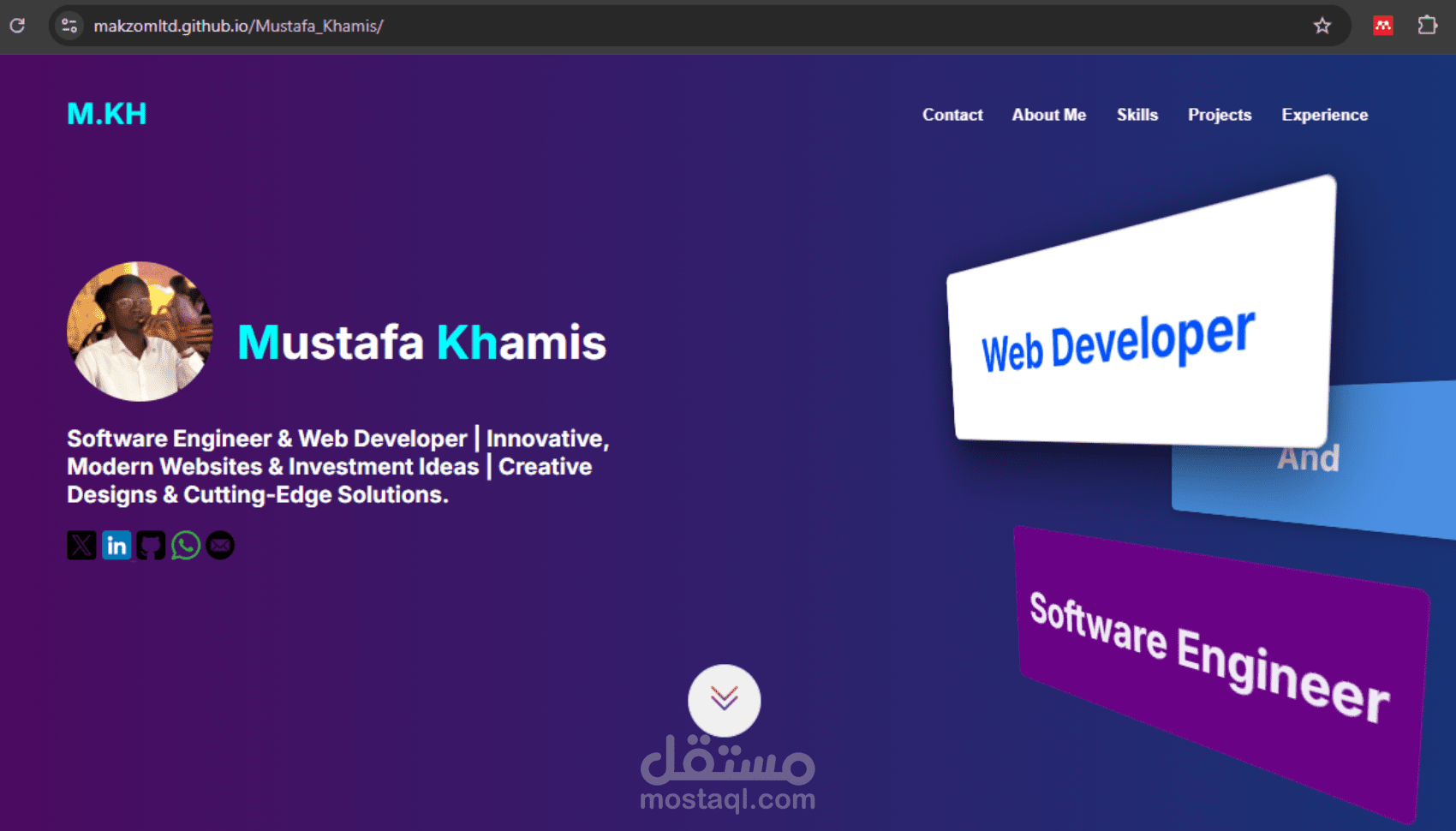Click the email envelope icon

point(221,546)
